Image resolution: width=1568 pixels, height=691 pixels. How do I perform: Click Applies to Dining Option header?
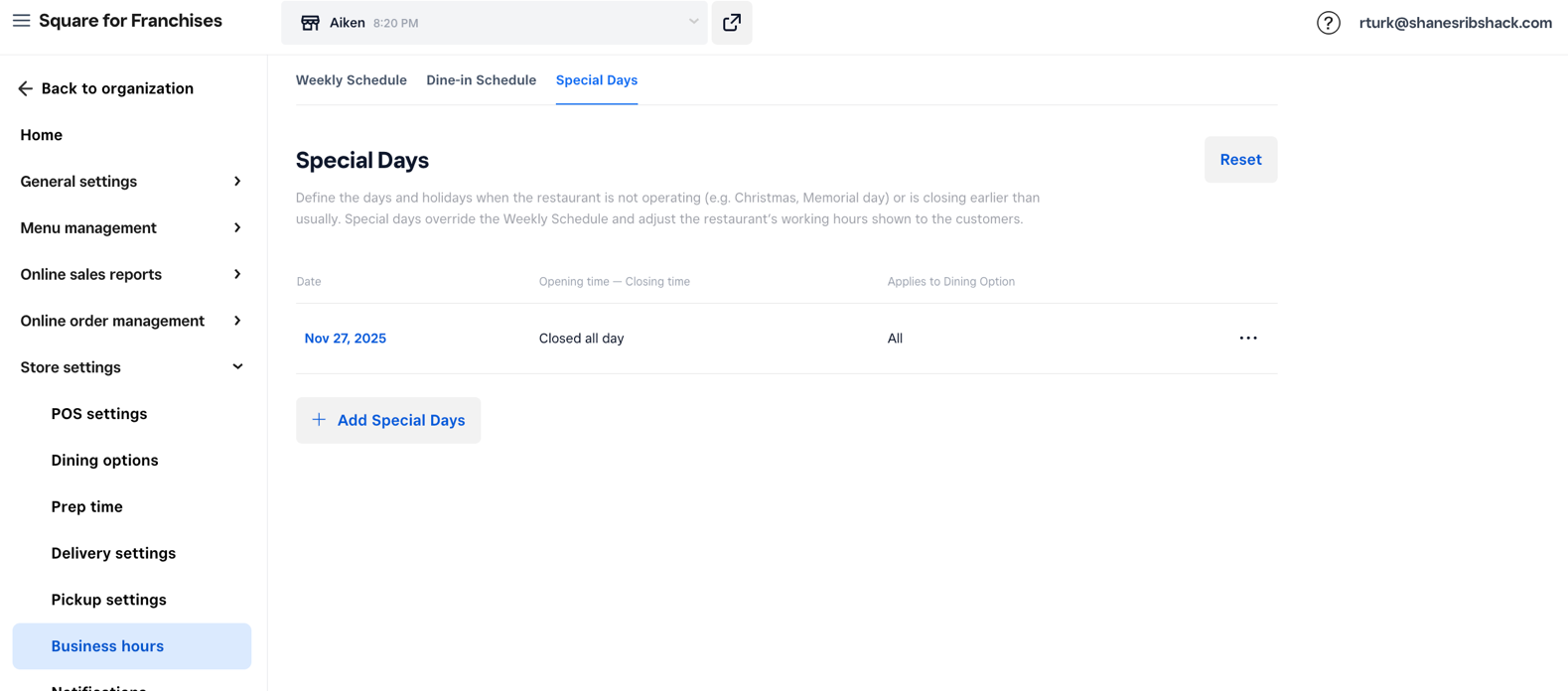click(x=950, y=282)
